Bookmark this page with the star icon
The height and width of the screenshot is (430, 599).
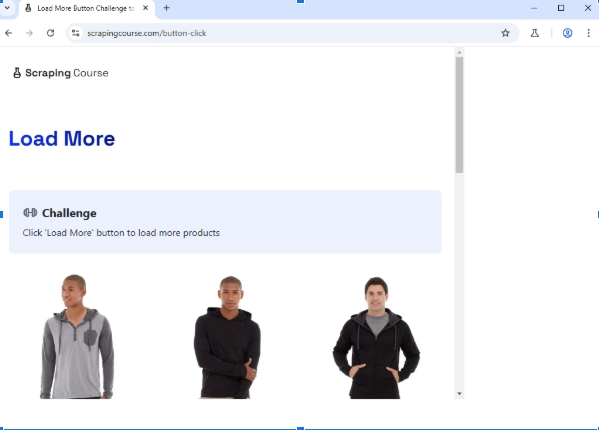[x=505, y=33]
